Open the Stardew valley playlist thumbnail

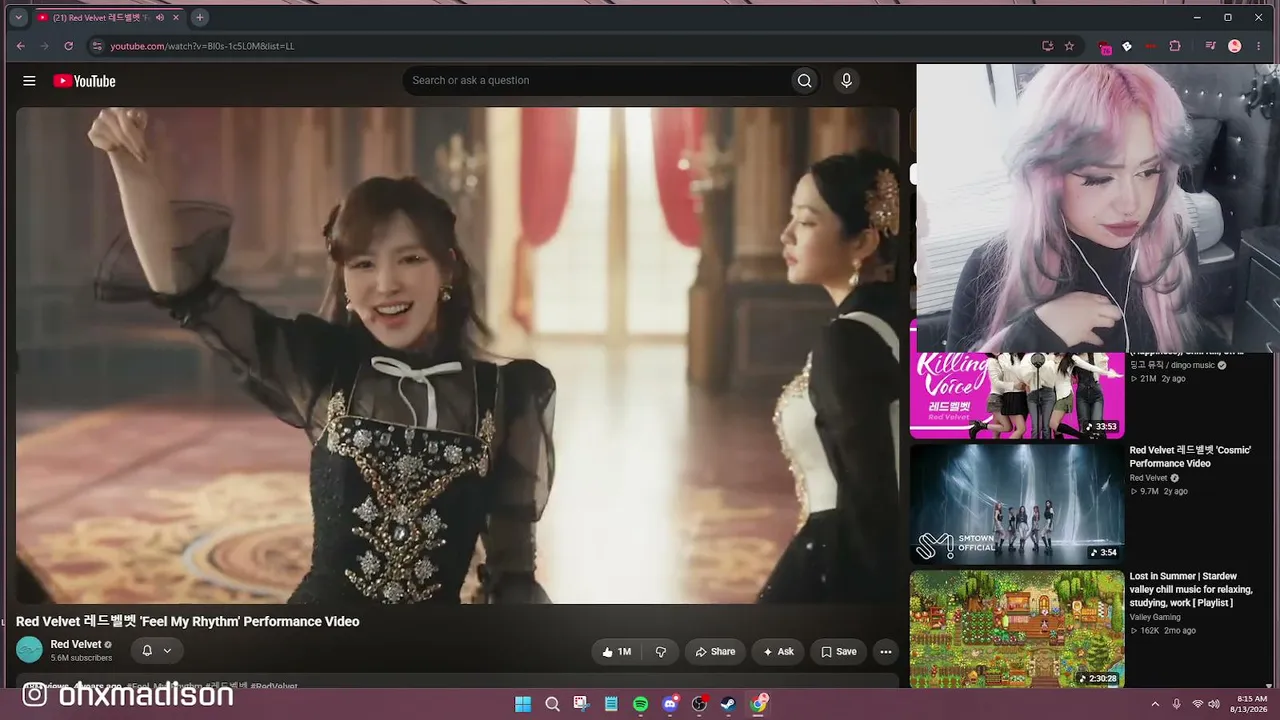tap(1017, 630)
